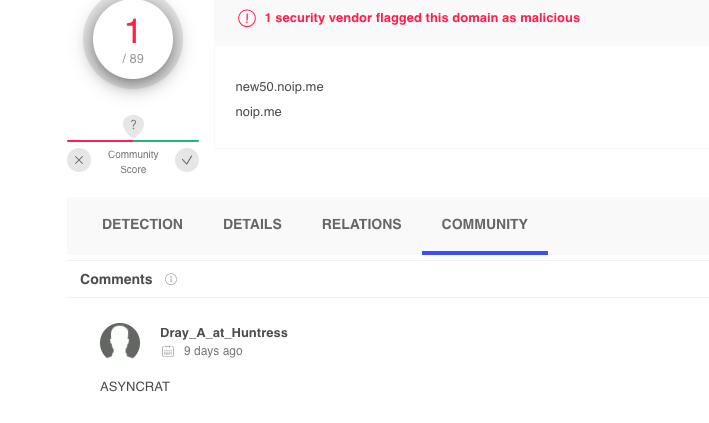Open the Dray_A_at_Huntress user profile link
709x423 pixels.
[224, 333]
